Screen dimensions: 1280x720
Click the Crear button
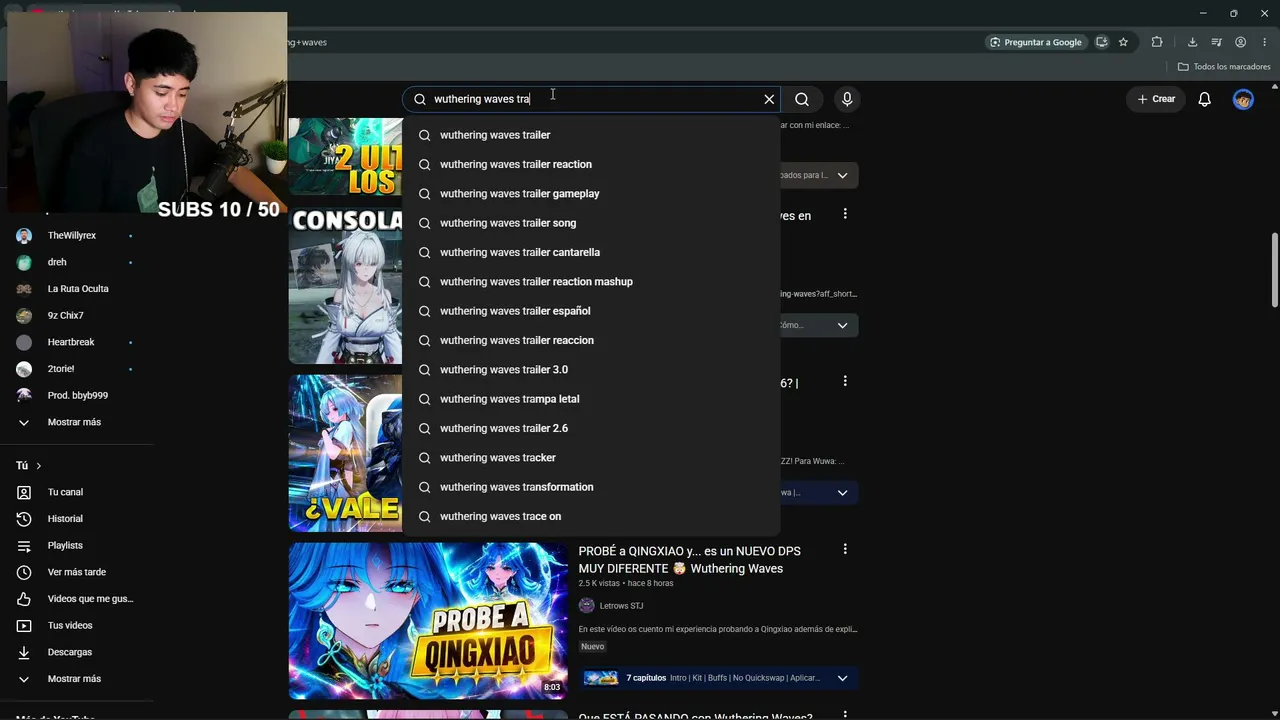coord(1156,99)
